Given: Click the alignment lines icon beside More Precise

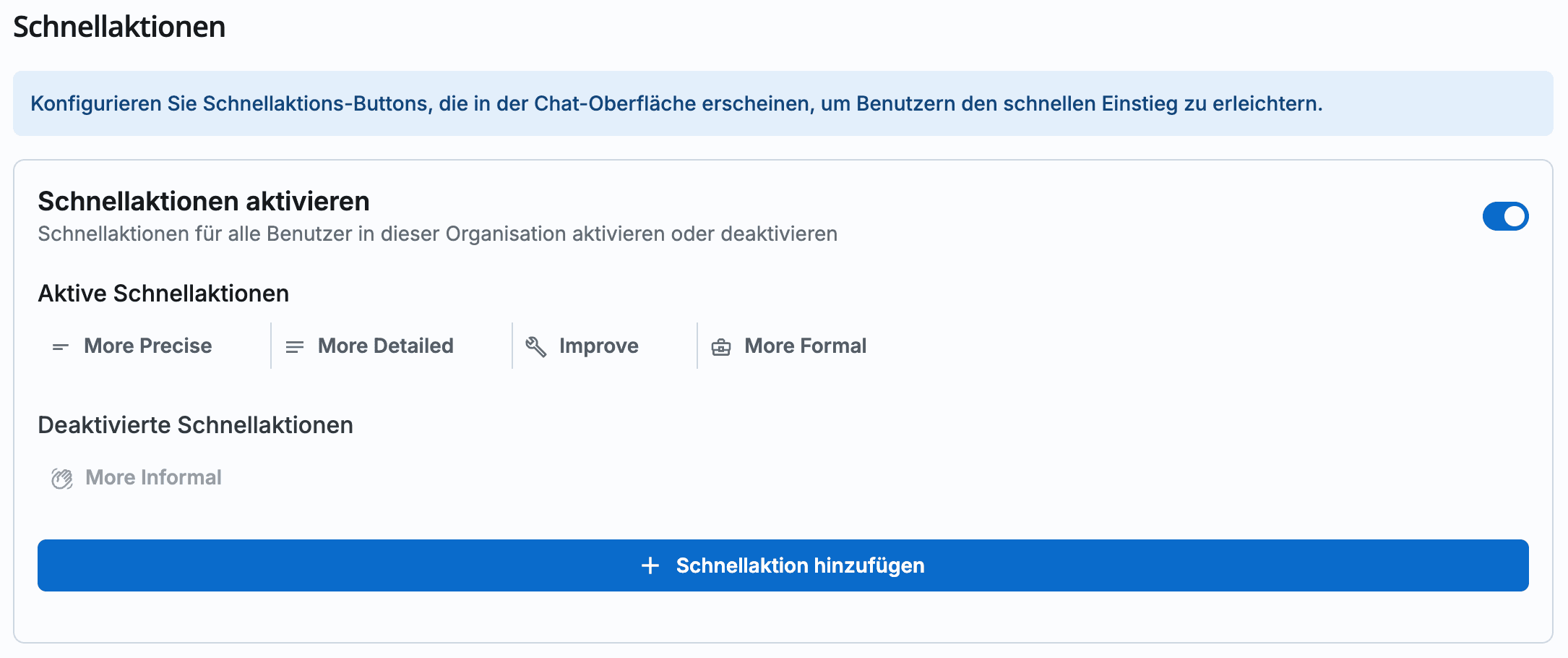Looking at the screenshot, I should (59, 346).
